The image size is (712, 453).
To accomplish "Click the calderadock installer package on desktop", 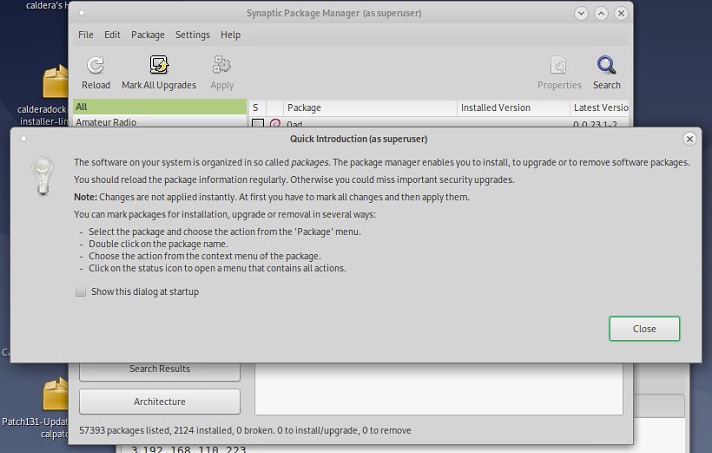I will tap(54, 82).
